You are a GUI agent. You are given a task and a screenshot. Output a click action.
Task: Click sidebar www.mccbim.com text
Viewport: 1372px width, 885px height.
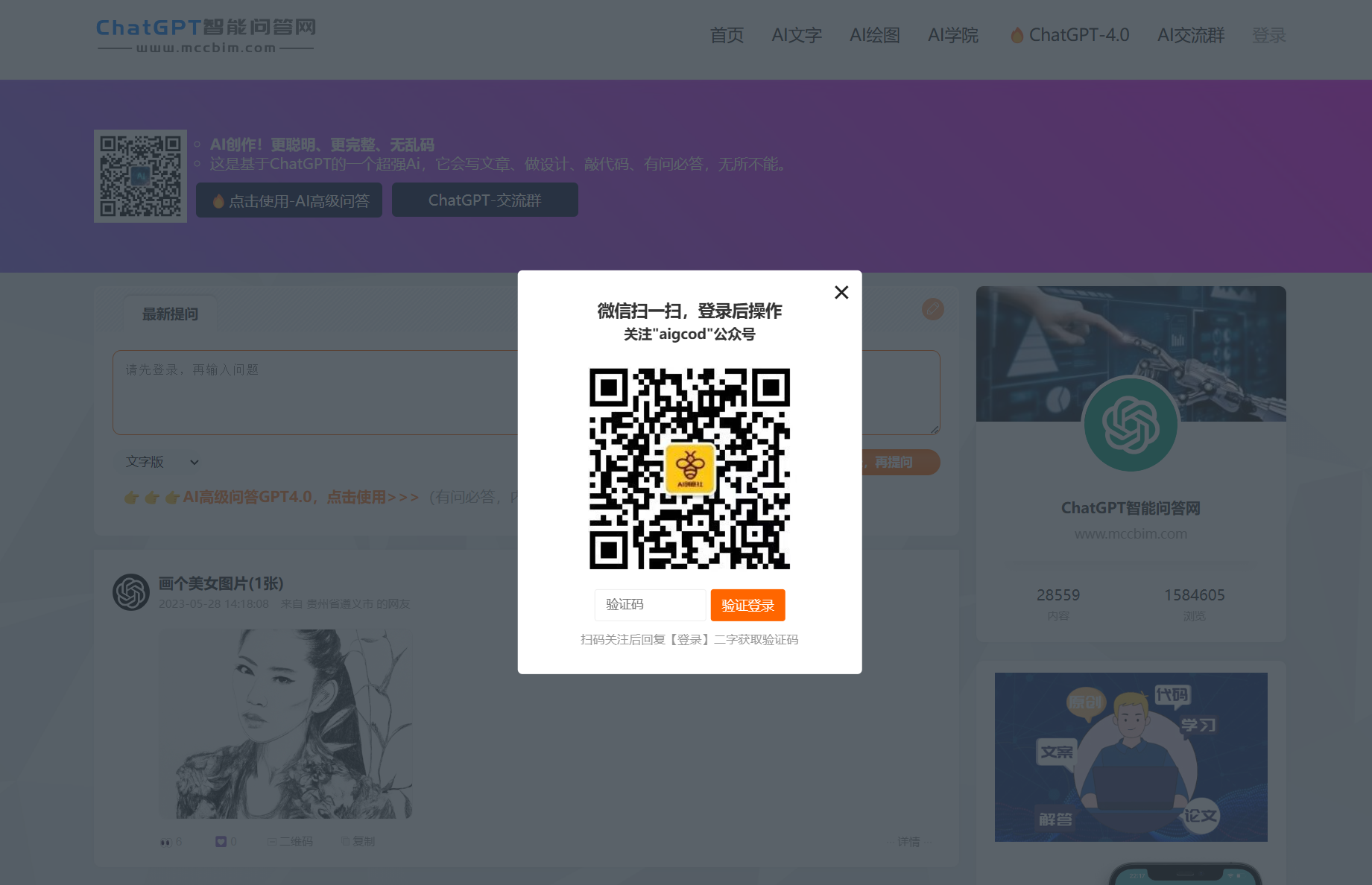coord(1131,534)
